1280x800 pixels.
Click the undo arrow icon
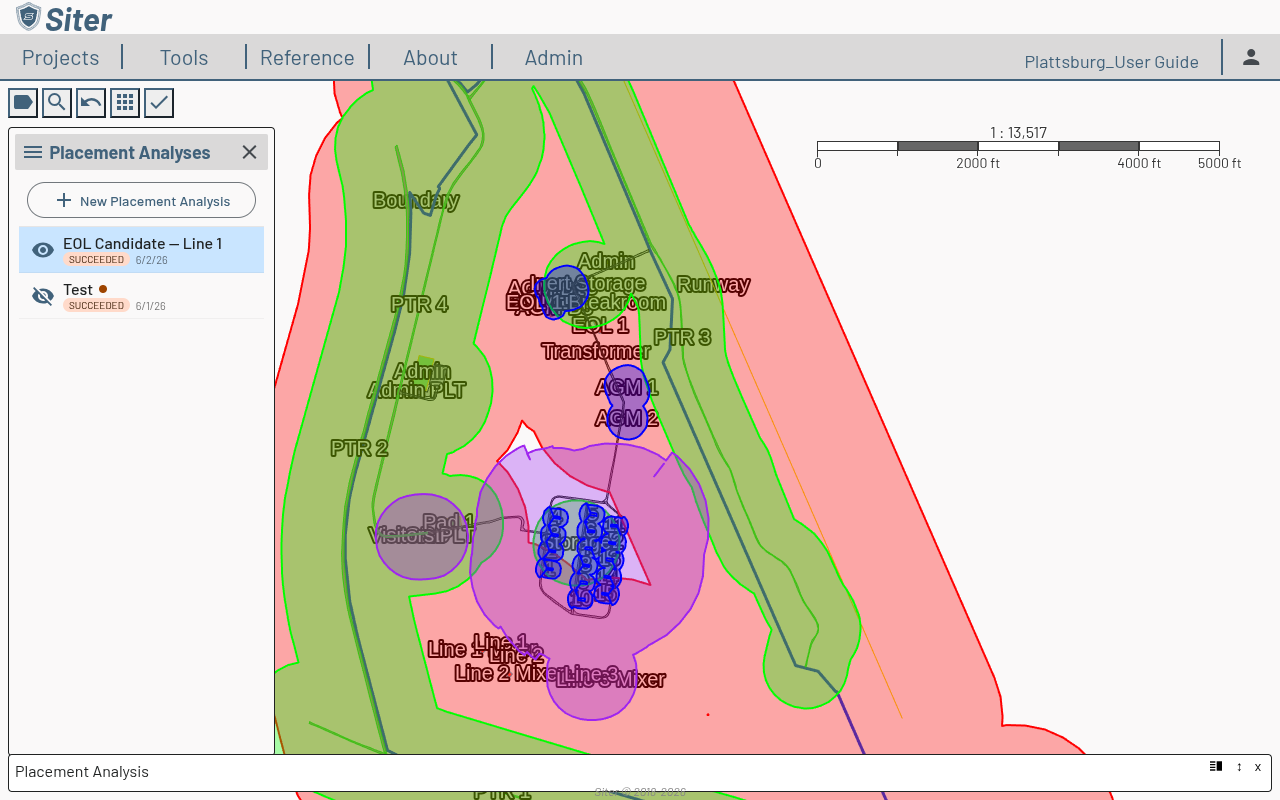point(91,102)
